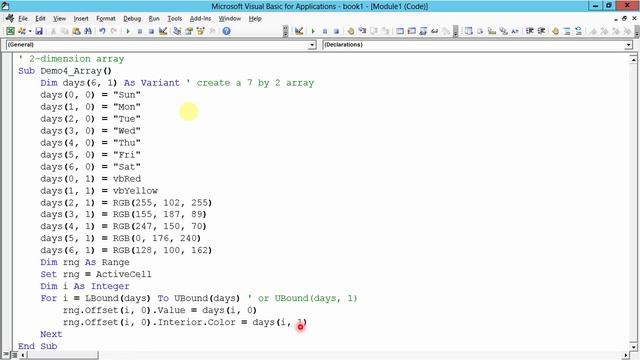
Task: Open the Edit toolbar options overflow arrow
Action: point(637,31)
